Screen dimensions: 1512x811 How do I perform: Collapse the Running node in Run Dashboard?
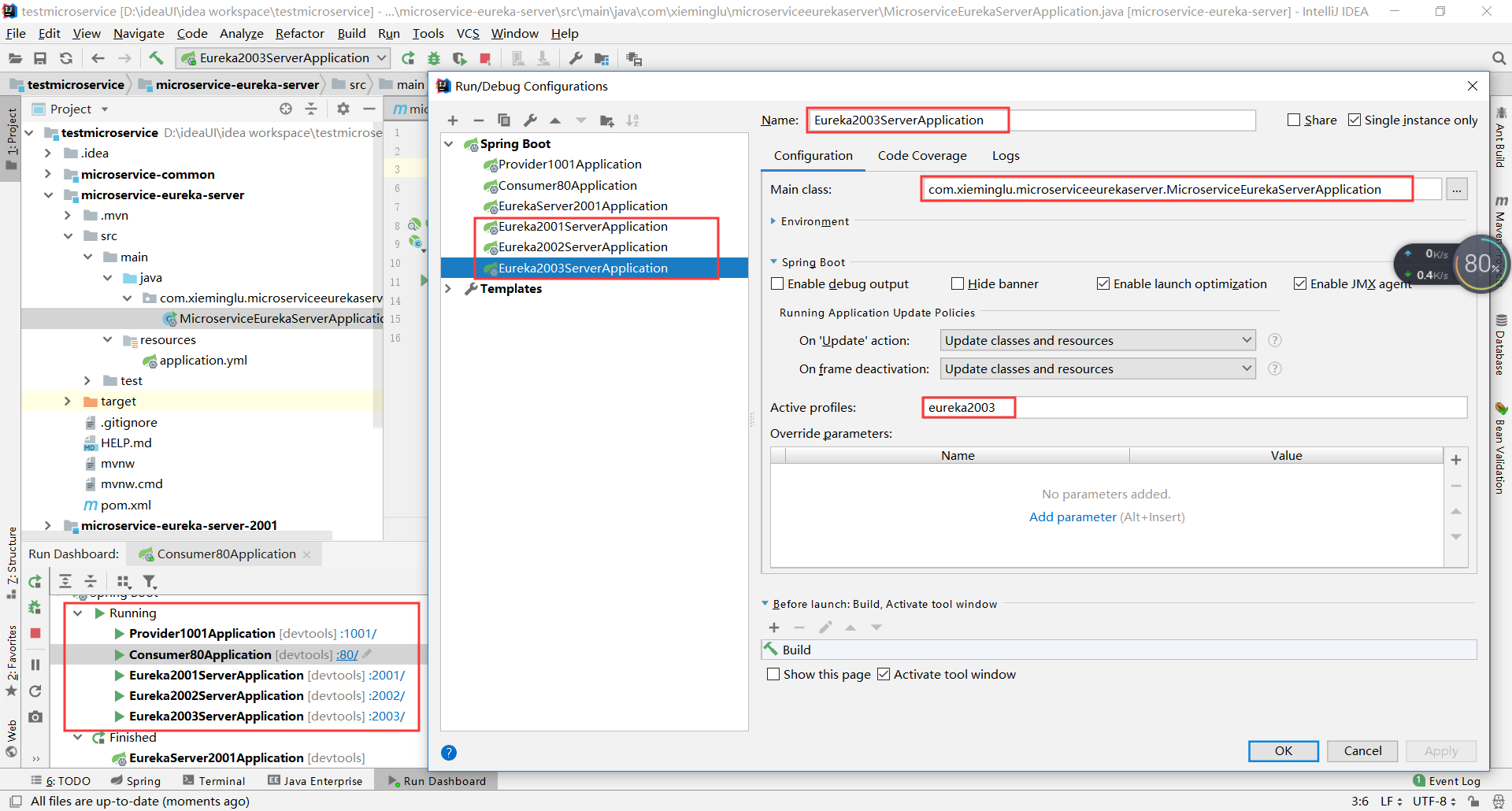point(78,613)
